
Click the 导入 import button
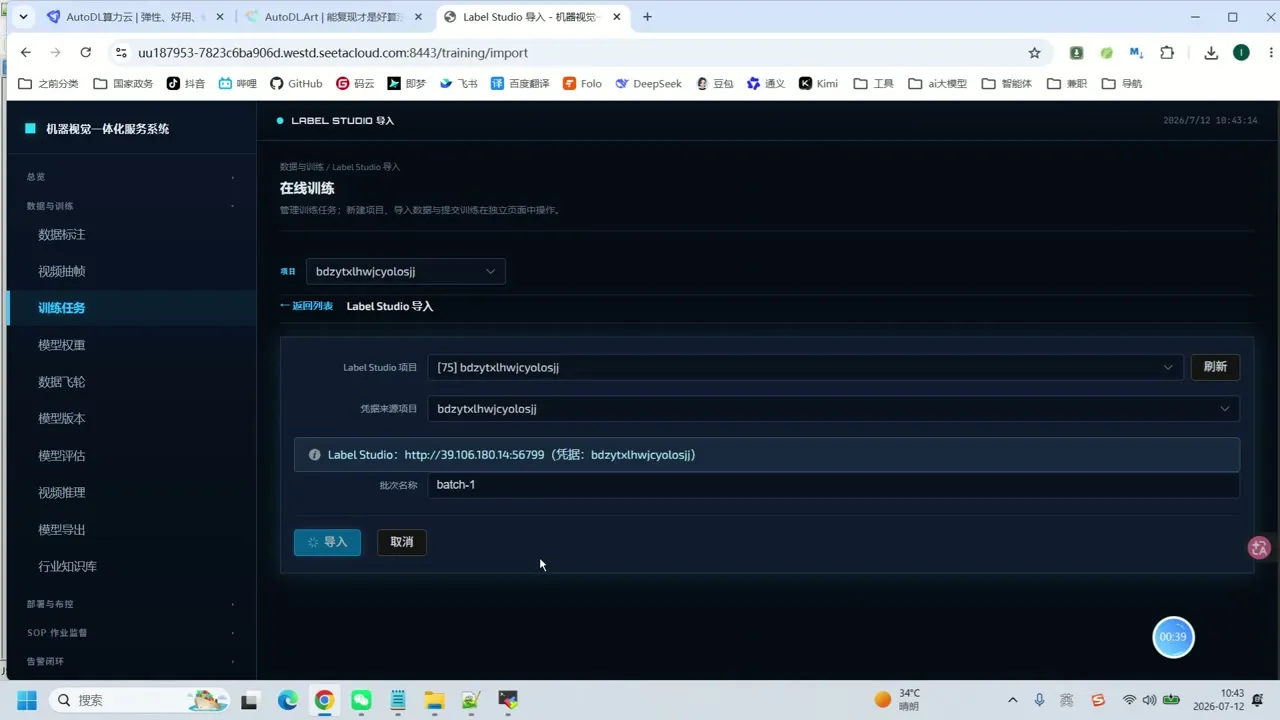click(327, 542)
